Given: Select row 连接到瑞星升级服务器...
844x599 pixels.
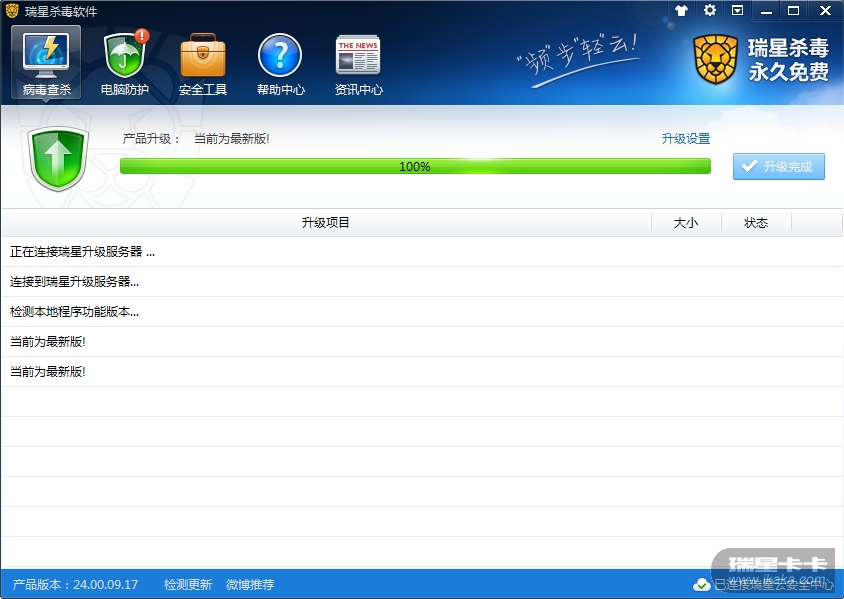Looking at the screenshot, I should 422,282.
